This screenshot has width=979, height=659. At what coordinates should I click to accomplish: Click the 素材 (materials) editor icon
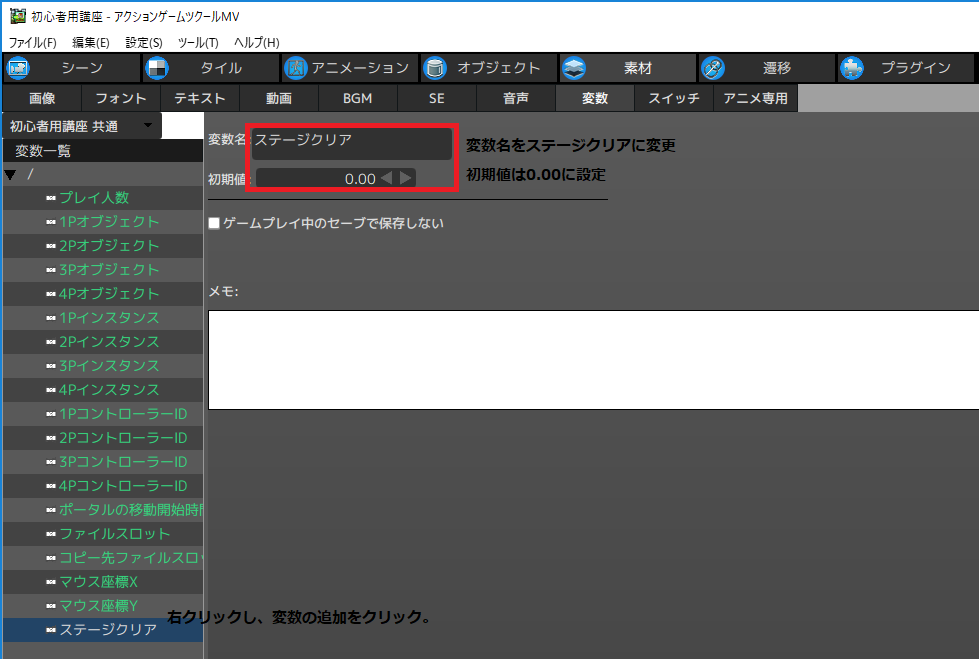tap(573, 68)
